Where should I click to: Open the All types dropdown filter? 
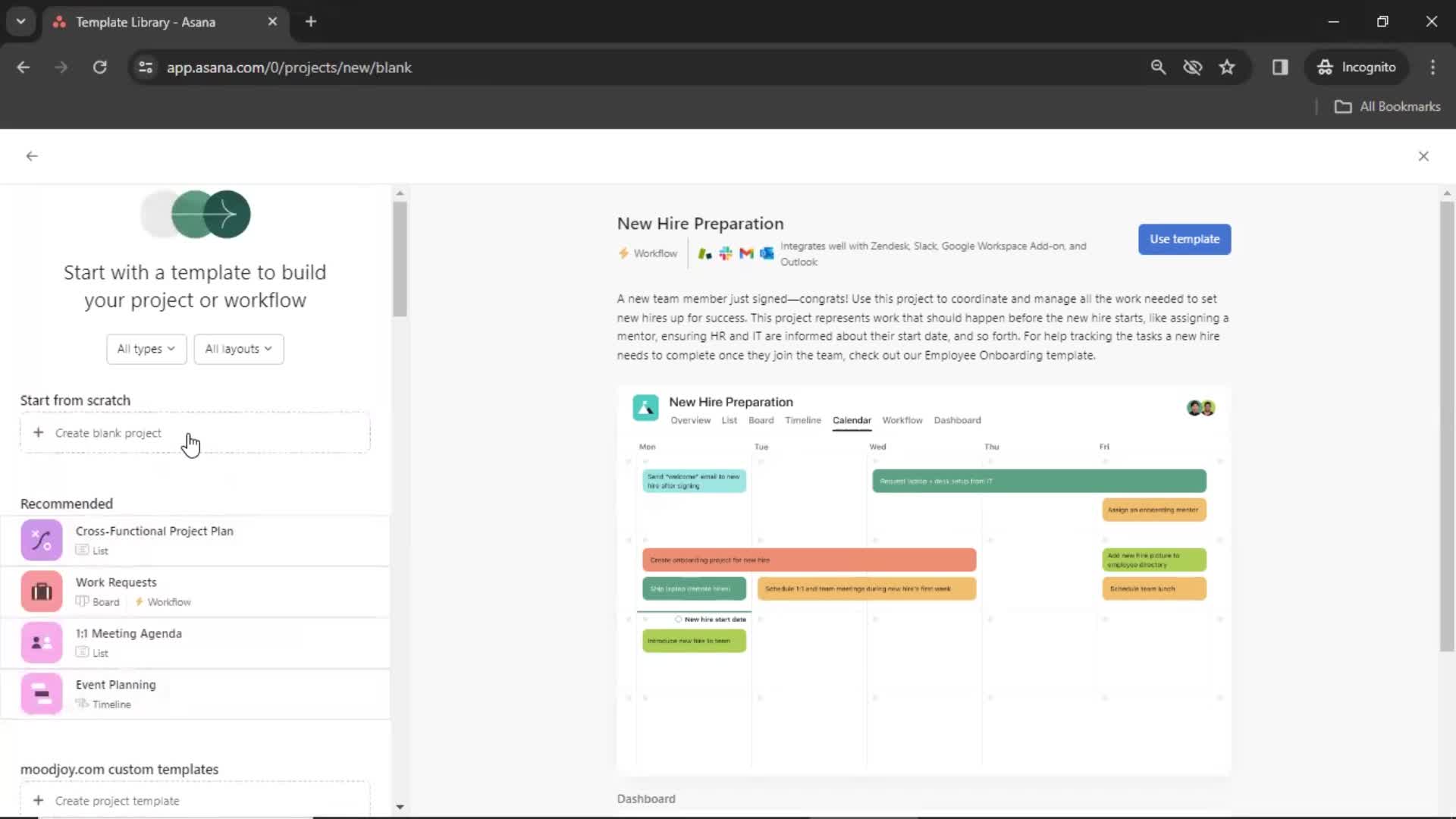point(145,348)
